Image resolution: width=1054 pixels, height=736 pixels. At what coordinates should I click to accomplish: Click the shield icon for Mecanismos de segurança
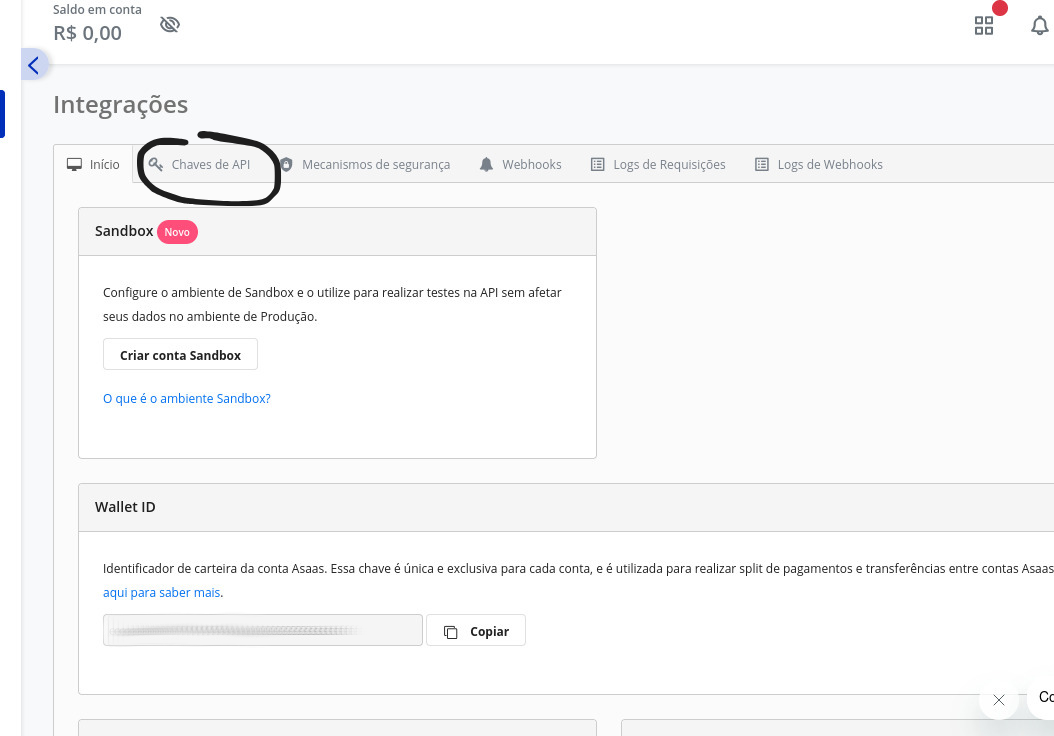click(x=286, y=164)
